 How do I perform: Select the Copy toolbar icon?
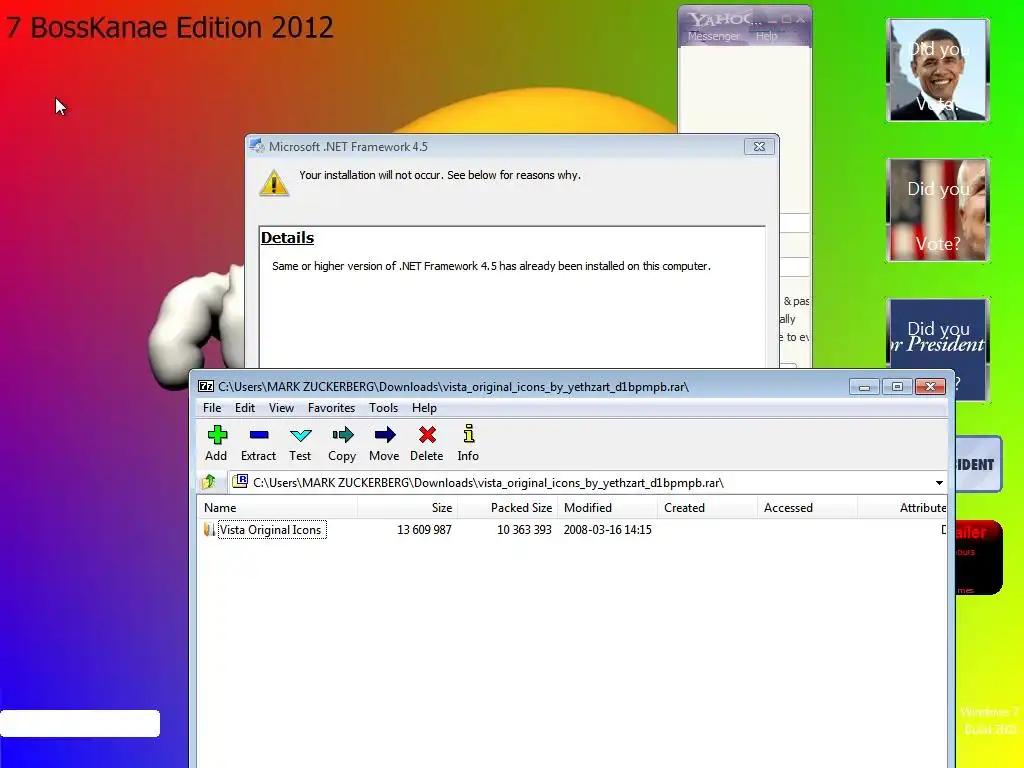(x=342, y=443)
